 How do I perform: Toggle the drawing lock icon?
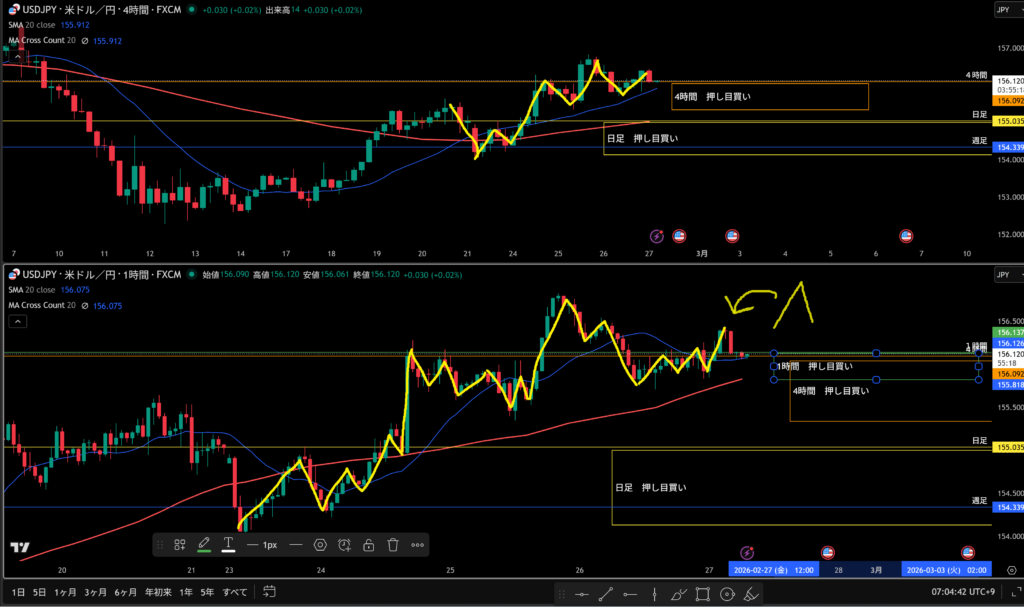click(x=368, y=545)
